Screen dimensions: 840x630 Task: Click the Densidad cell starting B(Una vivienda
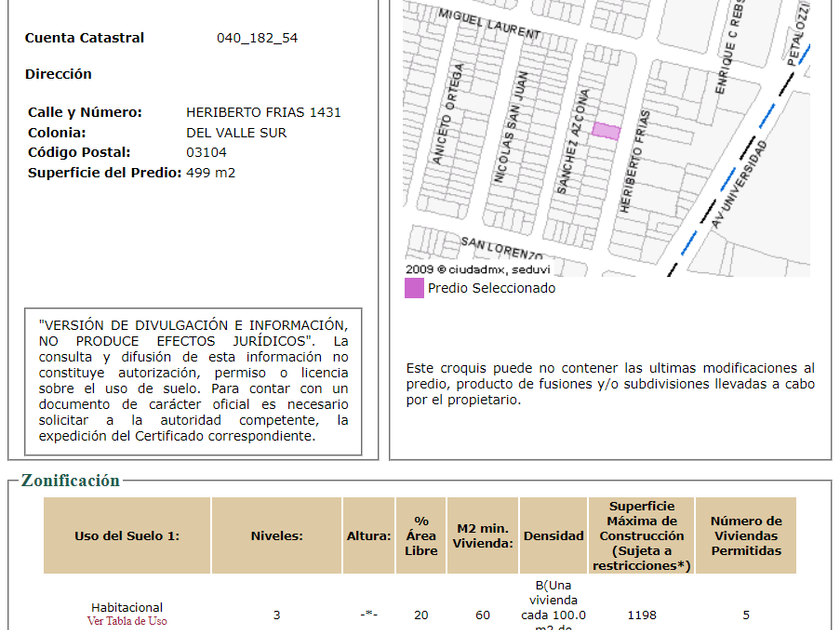(x=553, y=605)
